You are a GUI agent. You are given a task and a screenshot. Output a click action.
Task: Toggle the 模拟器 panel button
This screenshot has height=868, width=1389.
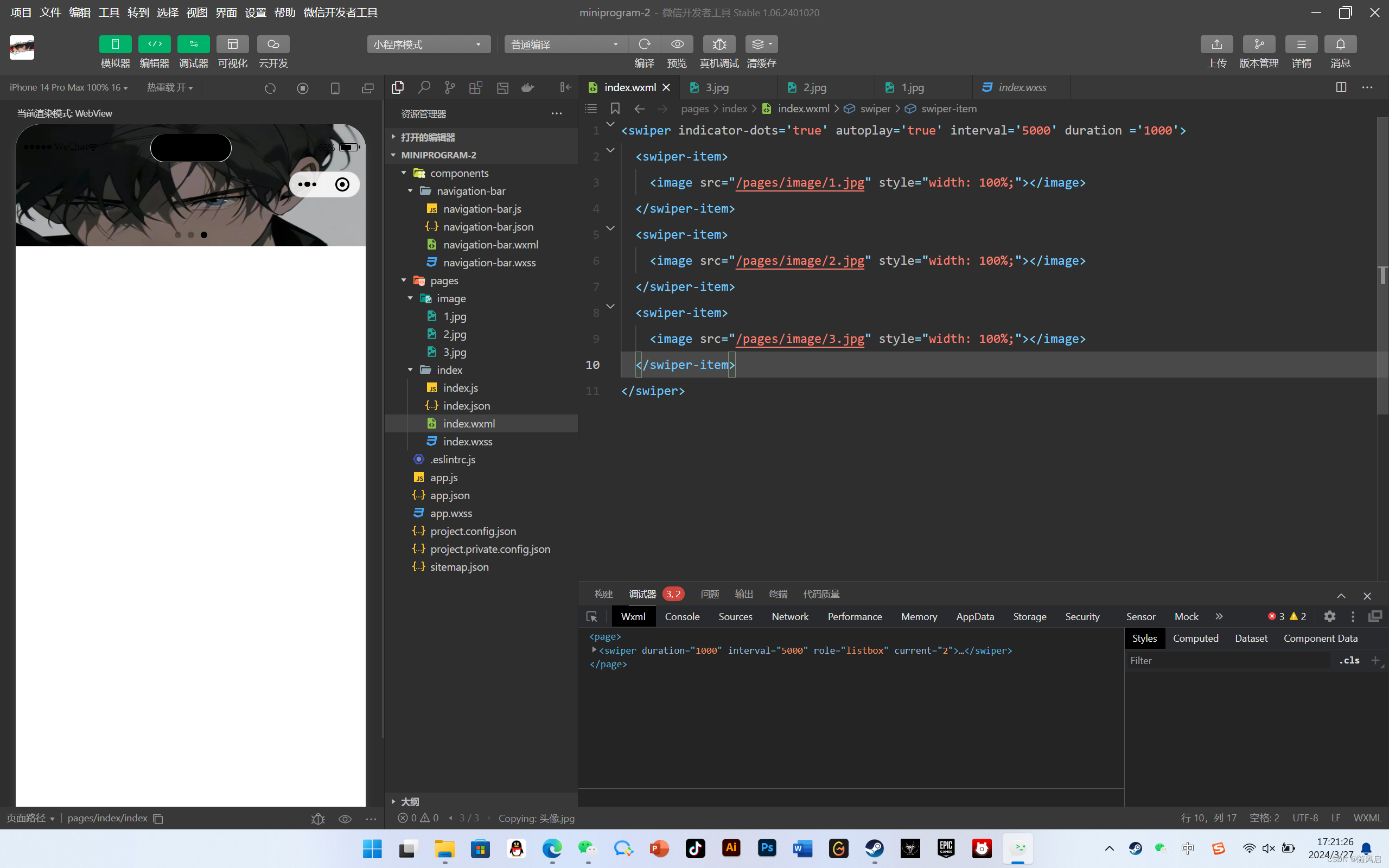pyautogui.click(x=115, y=44)
